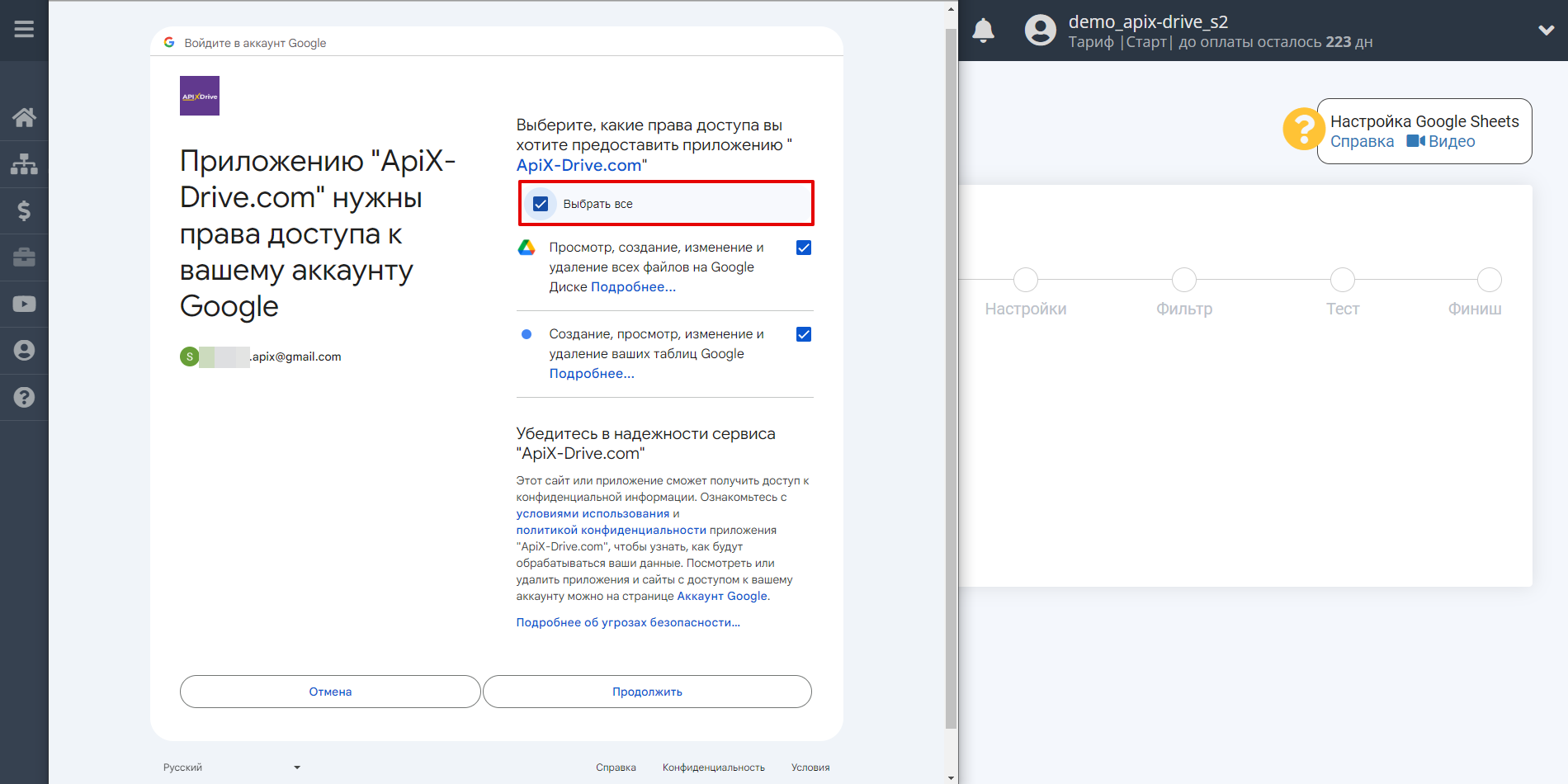Screen dimensions: 1568x784
Task: Click the notifications bell icon
Action: [x=983, y=31]
